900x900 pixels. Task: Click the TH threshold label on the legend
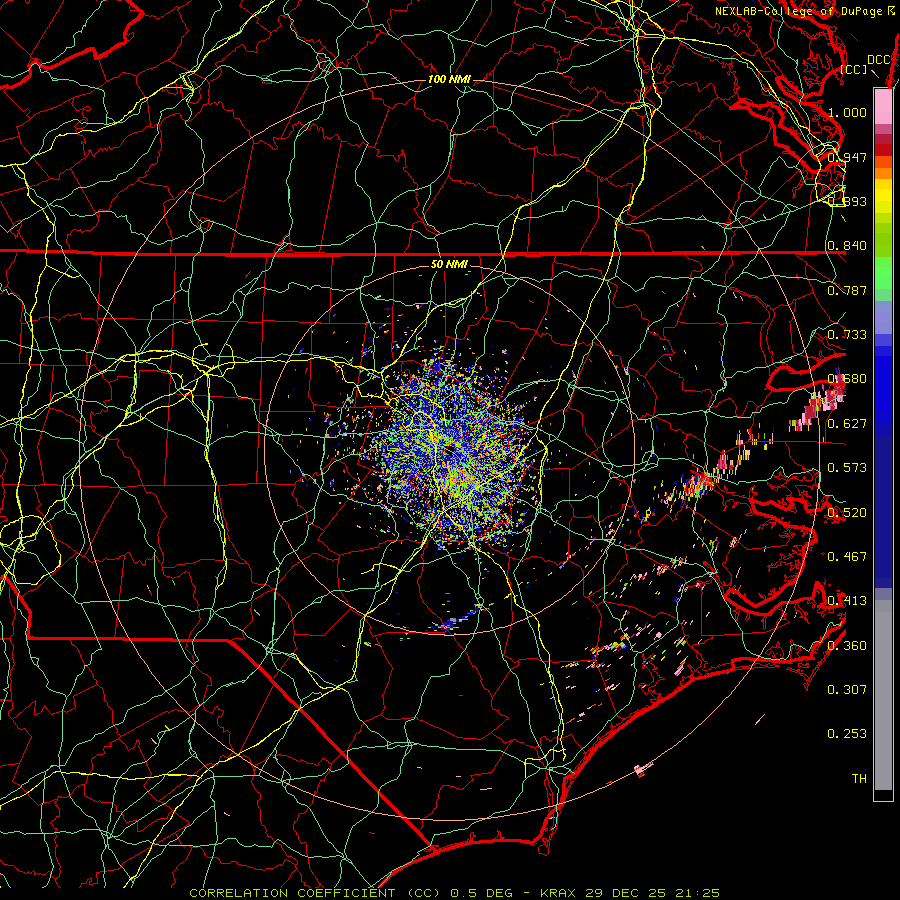[859, 779]
